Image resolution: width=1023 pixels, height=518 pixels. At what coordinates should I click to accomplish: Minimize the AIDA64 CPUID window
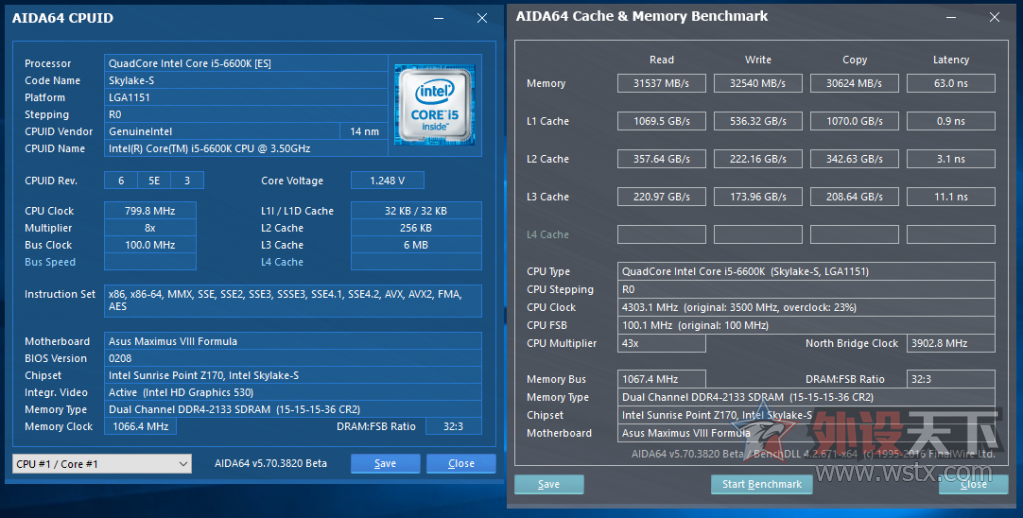pyautogui.click(x=439, y=18)
